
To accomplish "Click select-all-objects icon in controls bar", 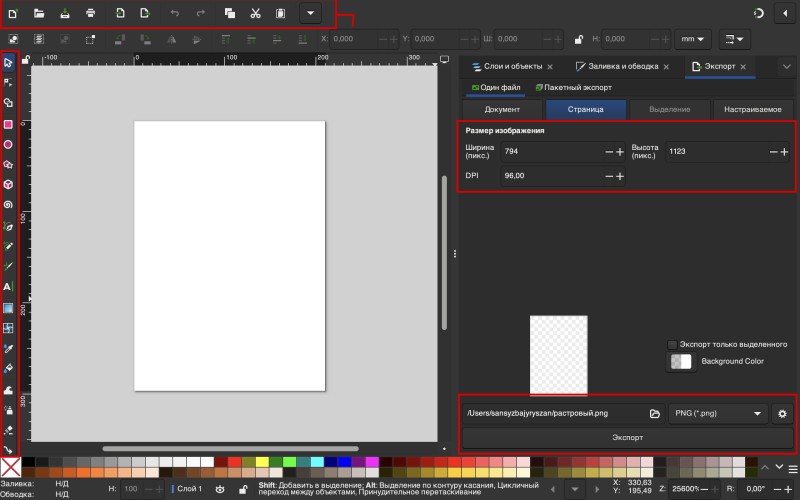I will pyautogui.click(x=13, y=39).
